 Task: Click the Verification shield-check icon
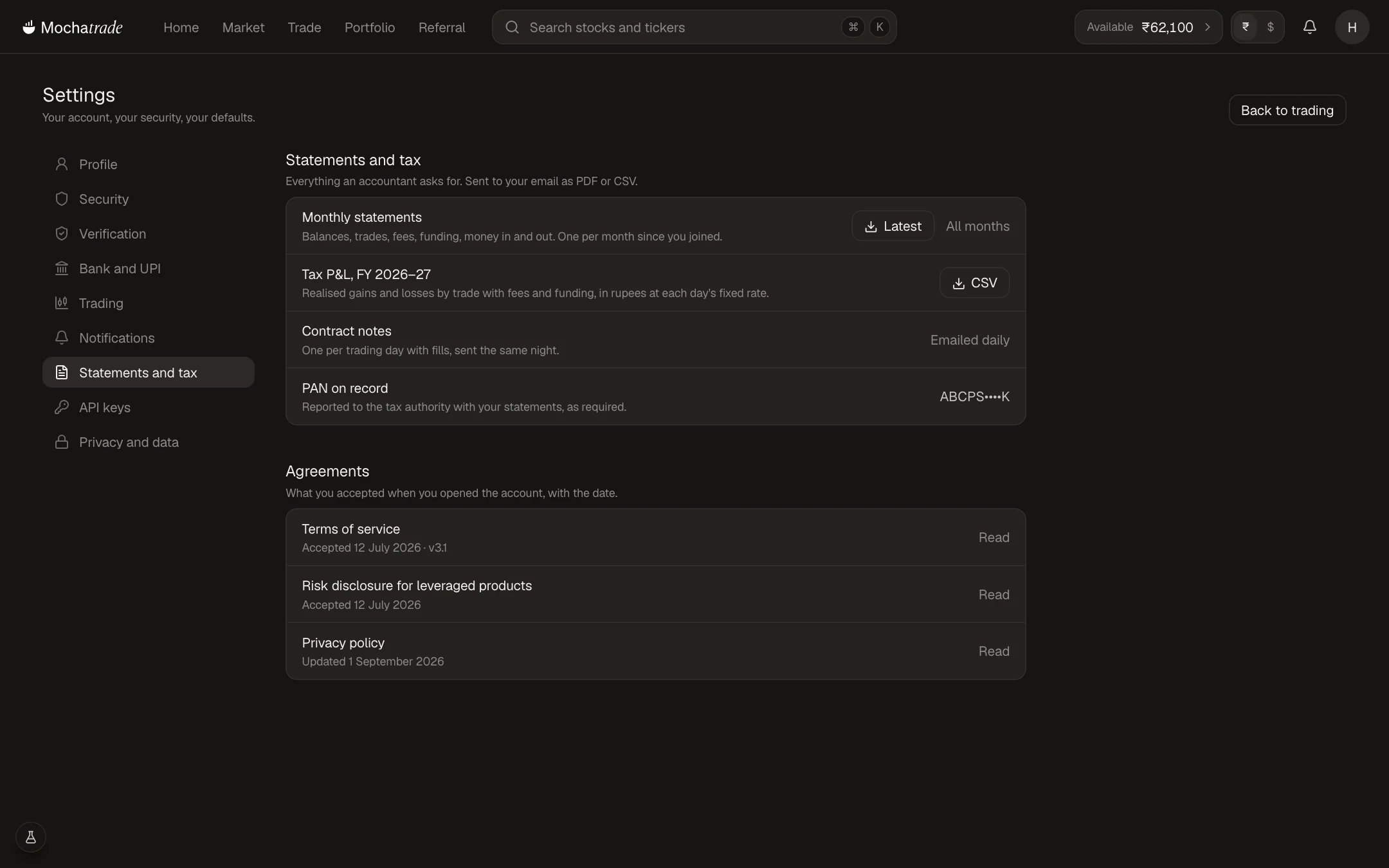pos(62,233)
